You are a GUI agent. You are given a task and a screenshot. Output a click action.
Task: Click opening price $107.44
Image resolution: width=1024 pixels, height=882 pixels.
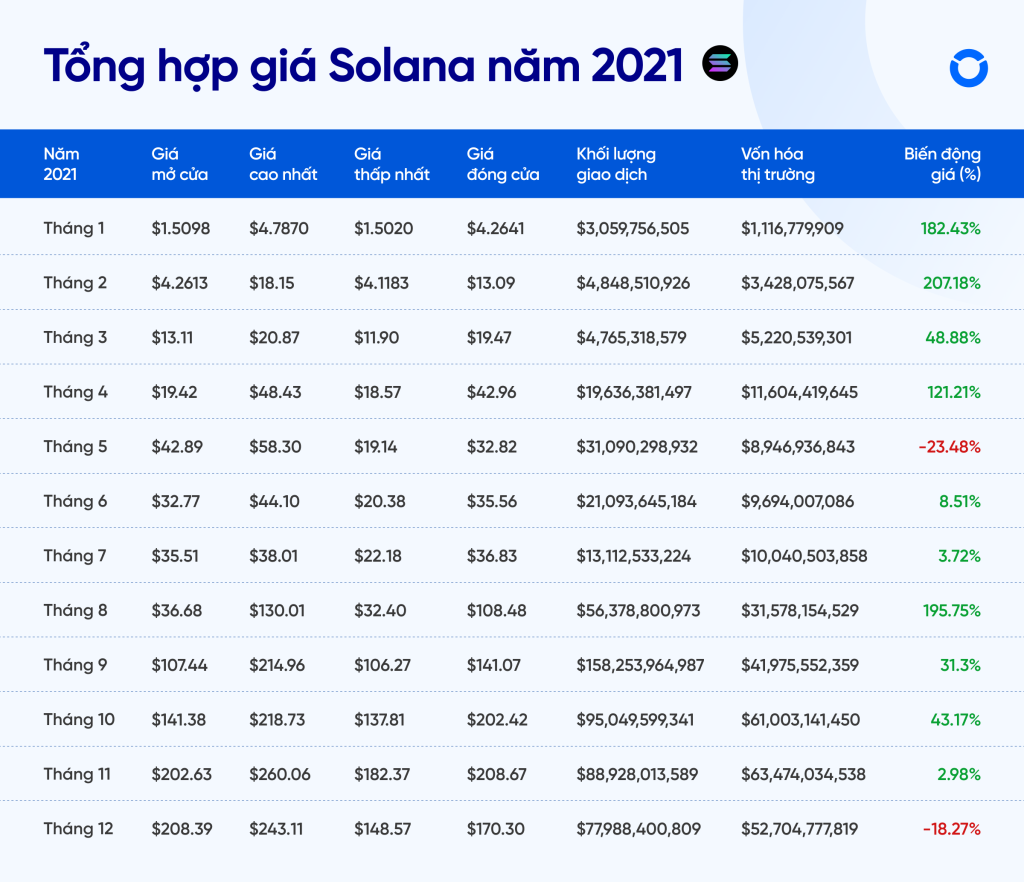click(x=180, y=665)
